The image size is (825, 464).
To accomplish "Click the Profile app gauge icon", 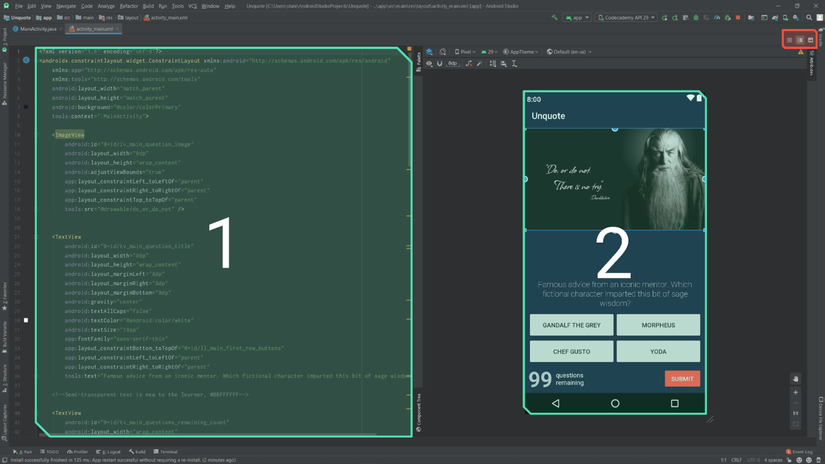I will click(x=717, y=17).
